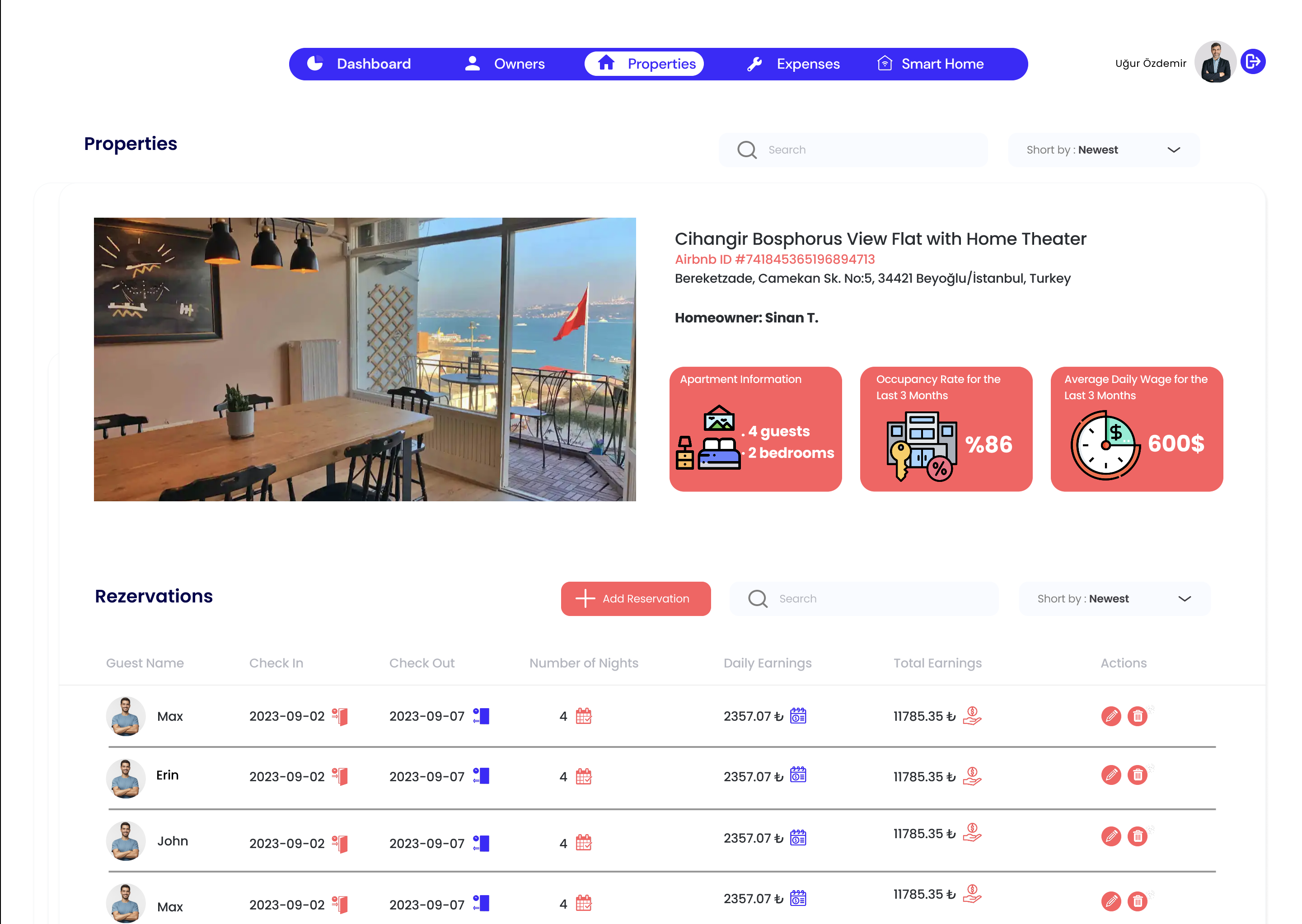
Task: Click the guest name John
Action: (x=173, y=841)
